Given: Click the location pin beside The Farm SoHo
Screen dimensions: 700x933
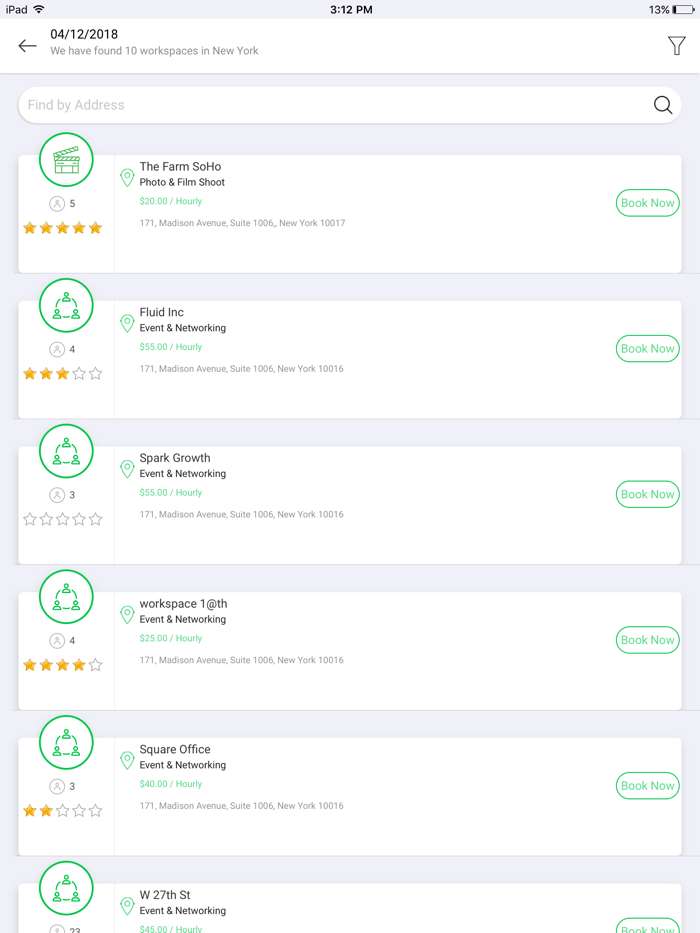Looking at the screenshot, I should pos(127,177).
